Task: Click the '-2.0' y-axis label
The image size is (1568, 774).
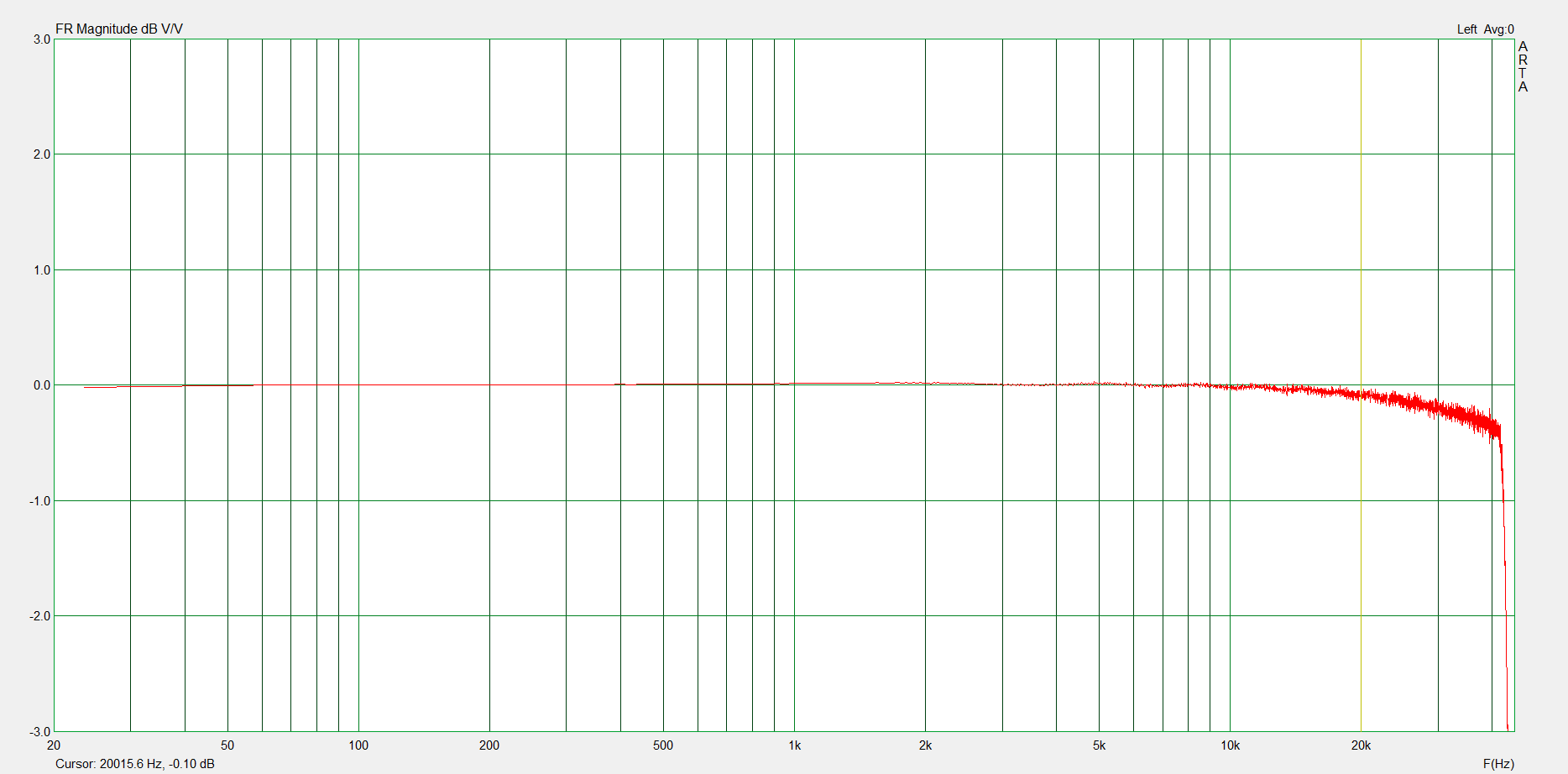Action: (40, 616)
